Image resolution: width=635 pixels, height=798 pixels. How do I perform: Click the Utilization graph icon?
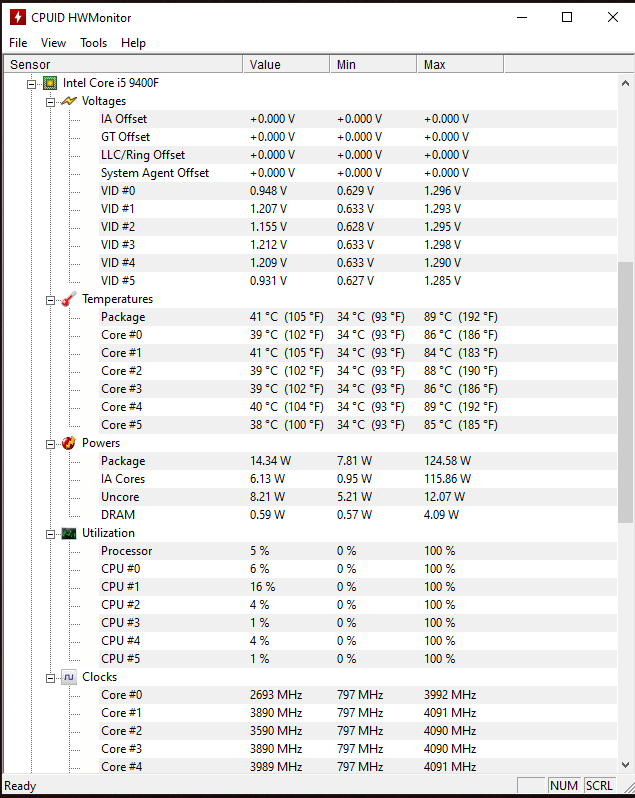coord(69,533)
